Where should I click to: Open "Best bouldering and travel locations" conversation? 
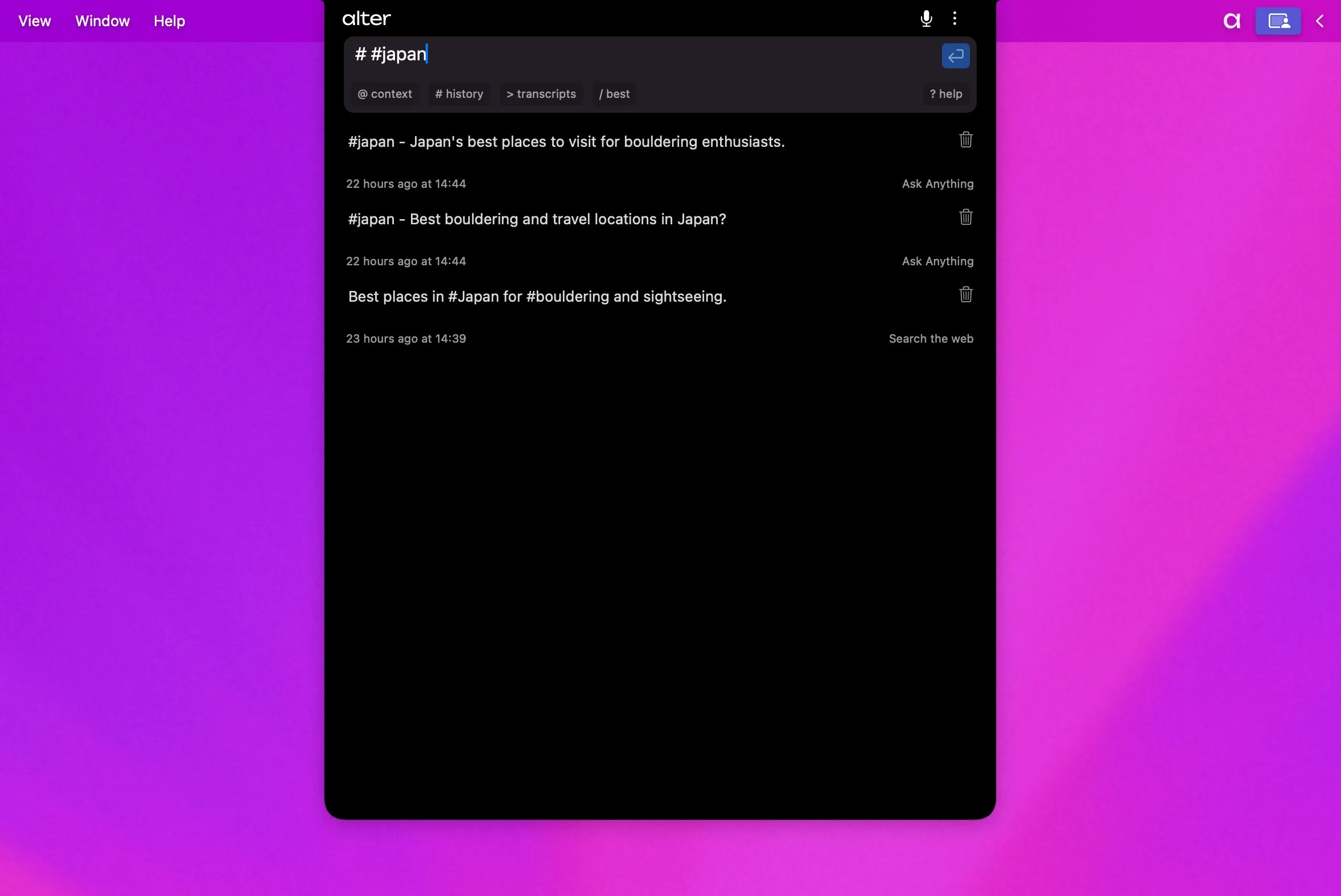pyautogui.click(x=537, y=219)
